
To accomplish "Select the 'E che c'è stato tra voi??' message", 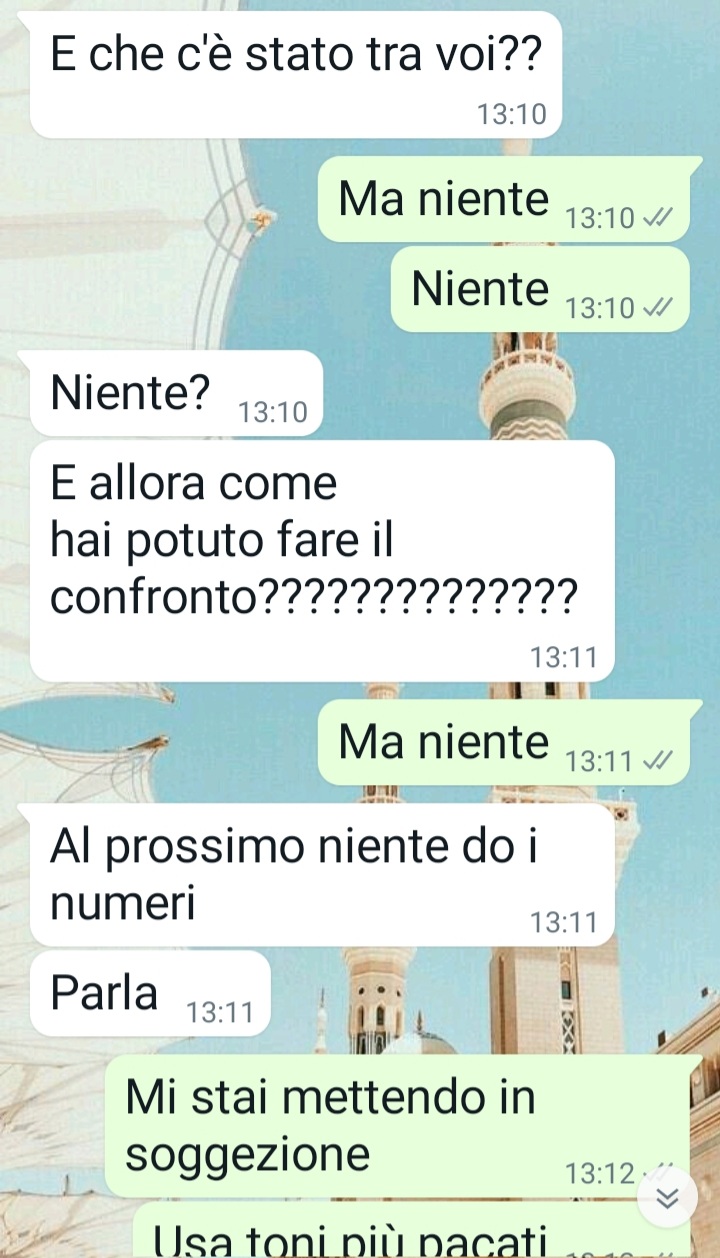I will coord(296,74).
